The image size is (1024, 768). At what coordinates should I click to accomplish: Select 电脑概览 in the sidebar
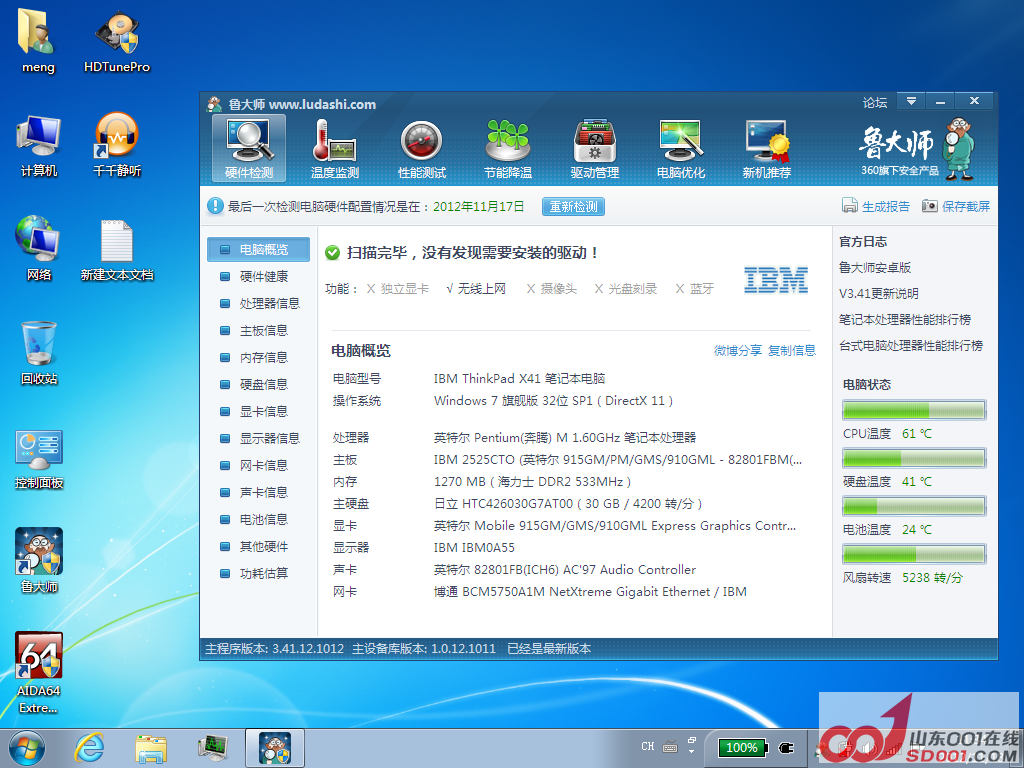point(259,249)
